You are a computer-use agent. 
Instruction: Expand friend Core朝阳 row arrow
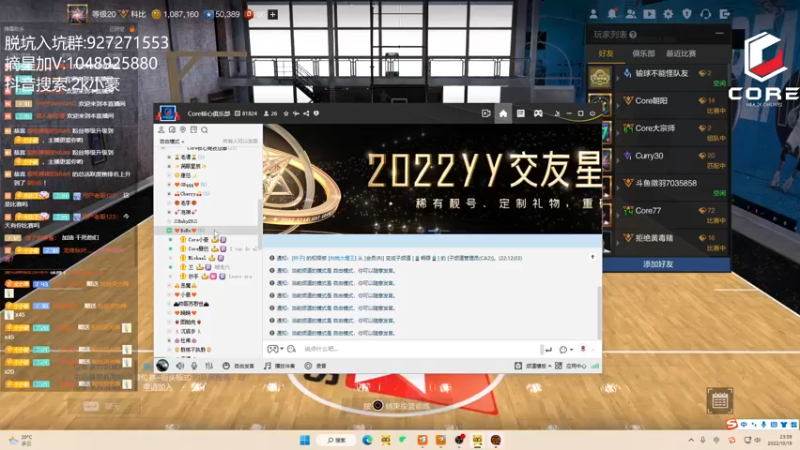(x=617, y=105)
